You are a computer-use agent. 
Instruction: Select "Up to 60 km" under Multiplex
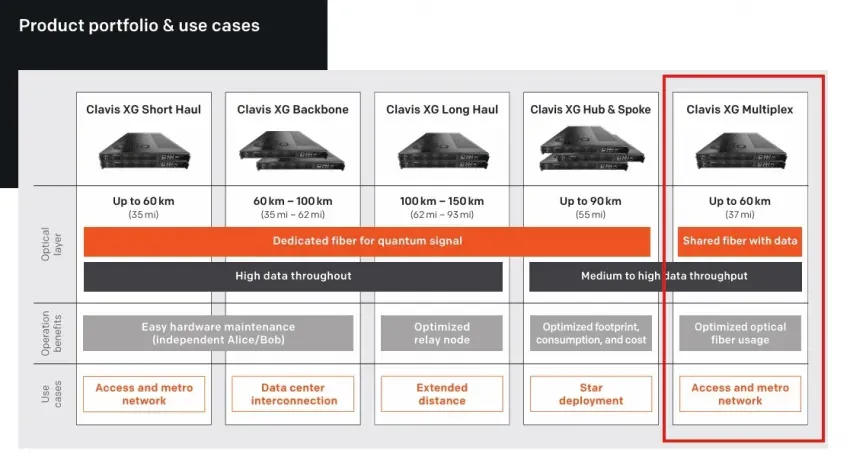pyautogui.click(x=739, y=201)
